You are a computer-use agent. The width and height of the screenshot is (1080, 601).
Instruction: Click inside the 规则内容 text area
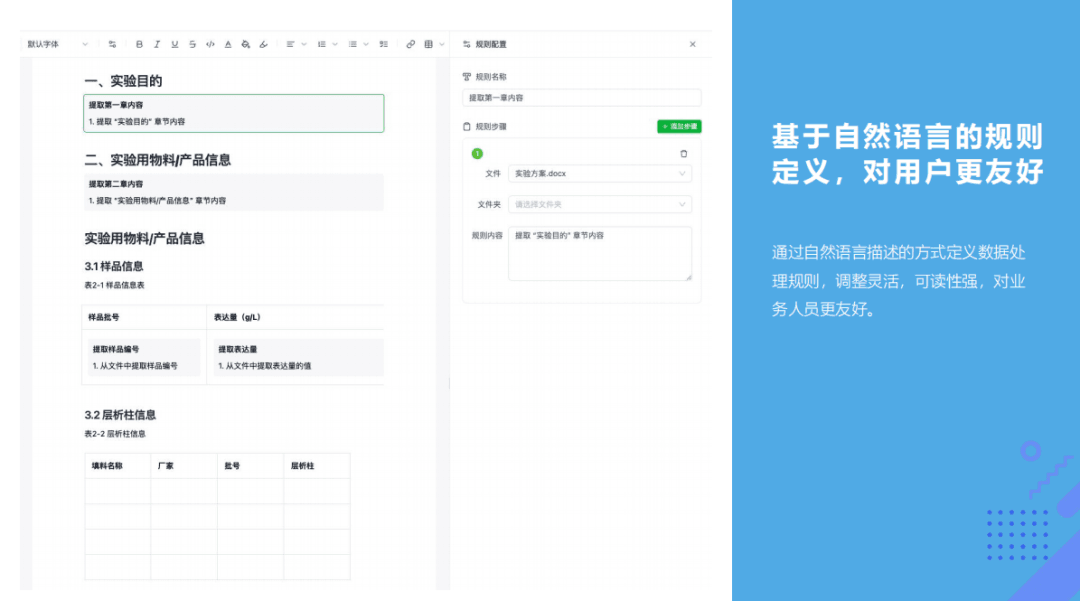pyautogui.click(x=600, y=250)
